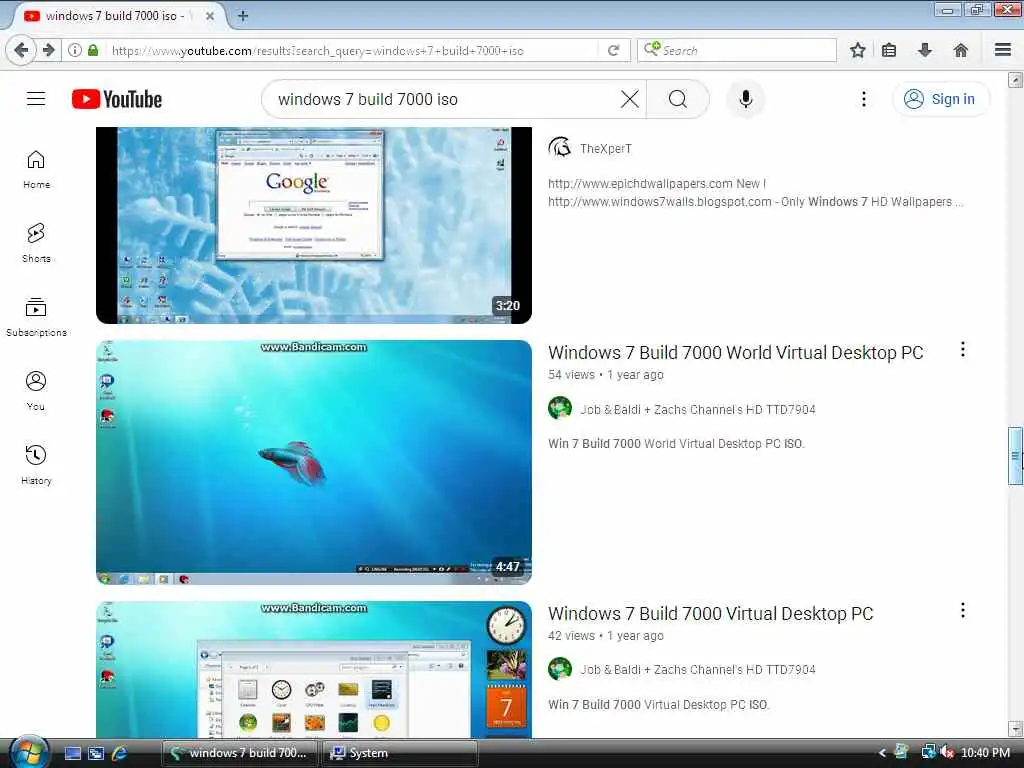Click the muted volume tray icon
Image resolution: width=1024 pixels, height=768 pixels.
click(947, 753)
